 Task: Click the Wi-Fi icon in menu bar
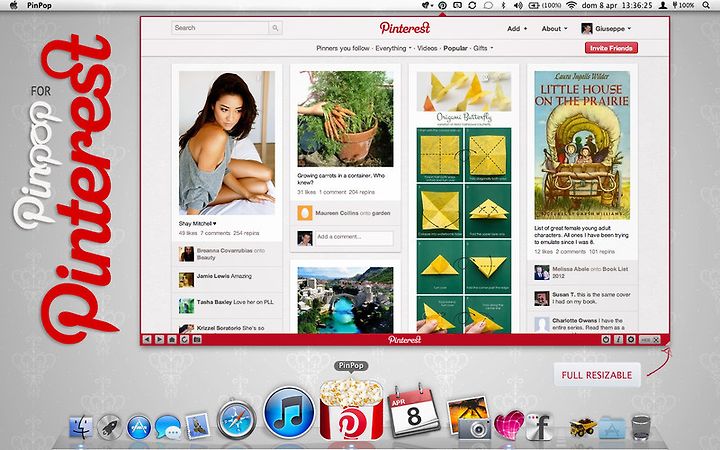pos(571,6)
